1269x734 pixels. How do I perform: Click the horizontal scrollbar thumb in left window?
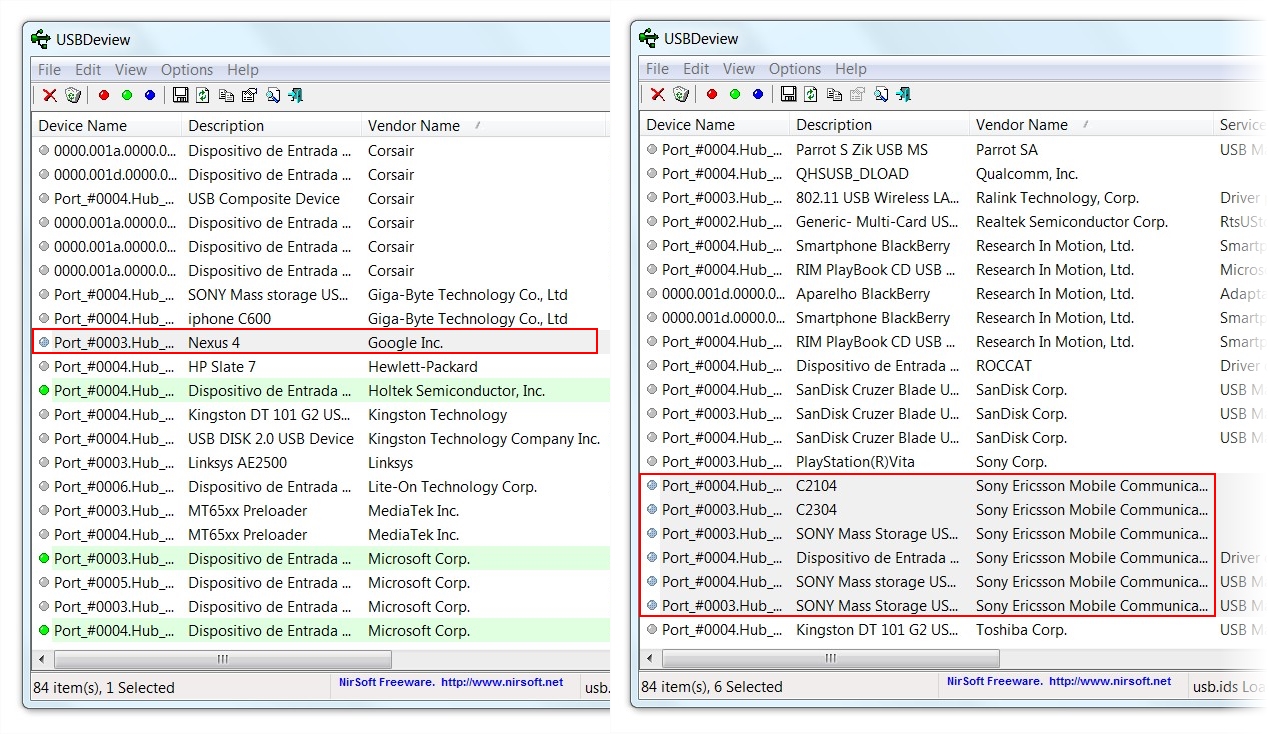coord(223,660)
